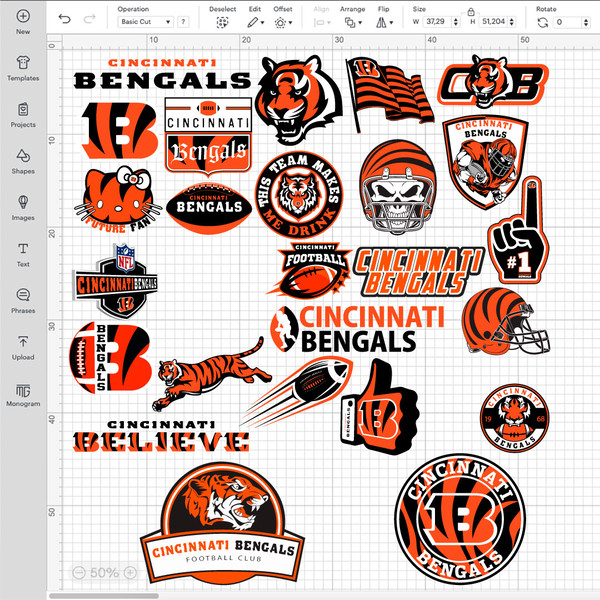Adjust the width stepper arrows
Screen dimensions: 600x600
click(x=455, y=22)
